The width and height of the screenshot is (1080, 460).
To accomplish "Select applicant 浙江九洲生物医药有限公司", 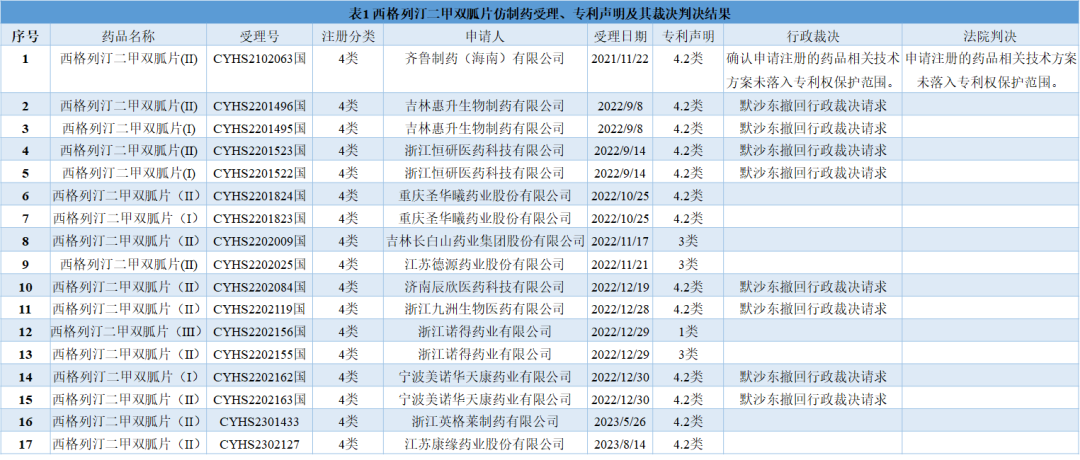I will click(485, 309).
